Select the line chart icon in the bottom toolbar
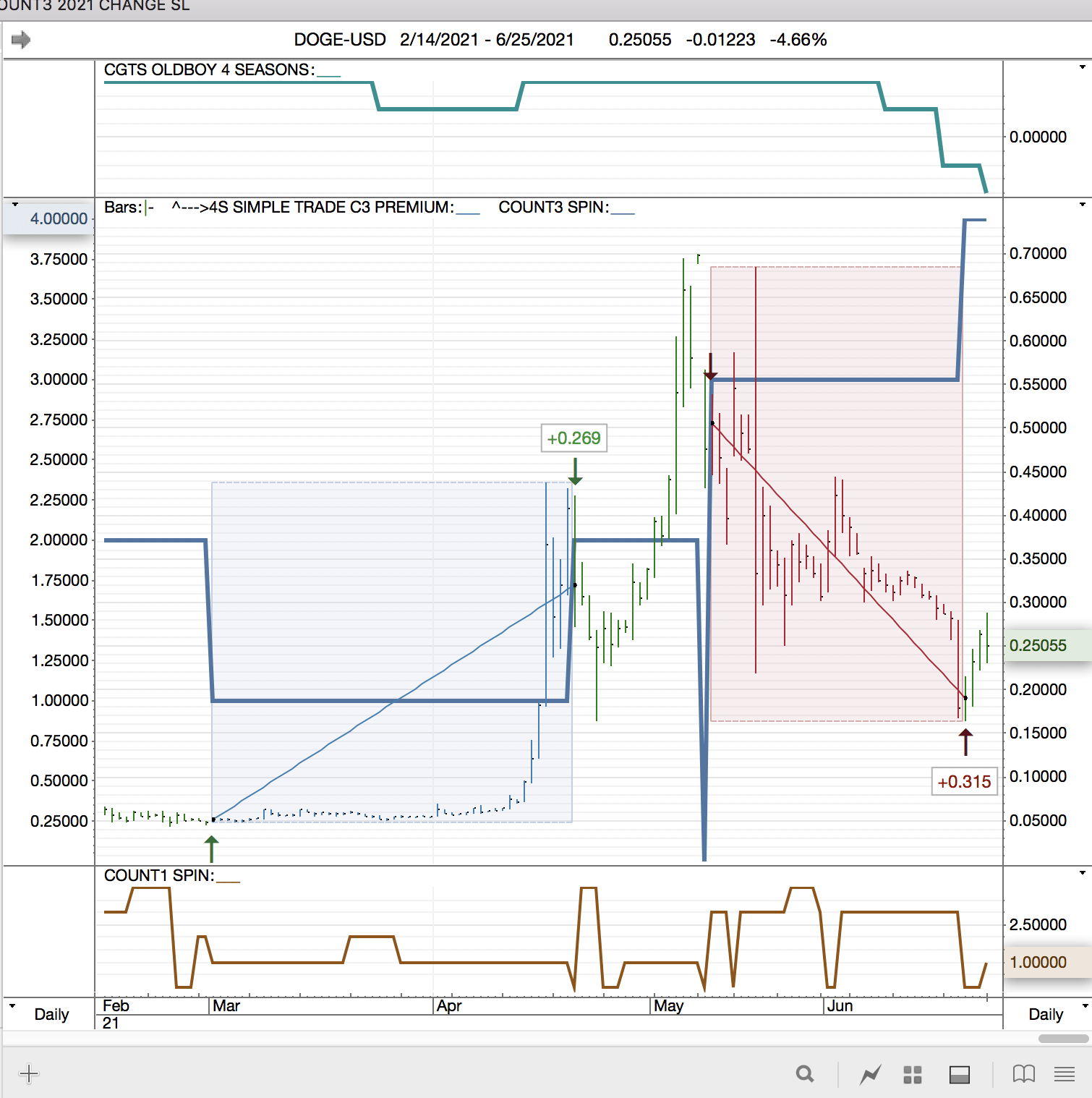The height and width of the screenshot is (1098, 1092). pyautogui.click(x=870, y=1075)
